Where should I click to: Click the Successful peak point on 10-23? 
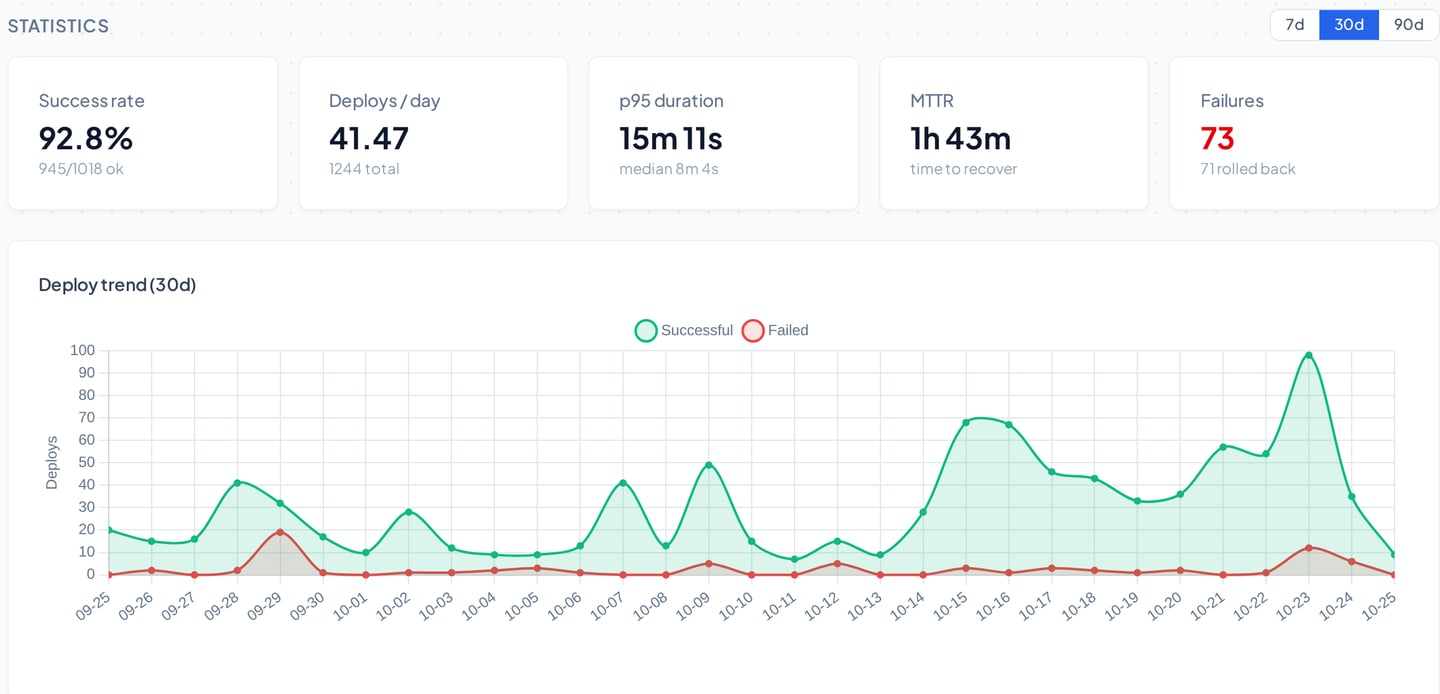(x=1308, y=355)
